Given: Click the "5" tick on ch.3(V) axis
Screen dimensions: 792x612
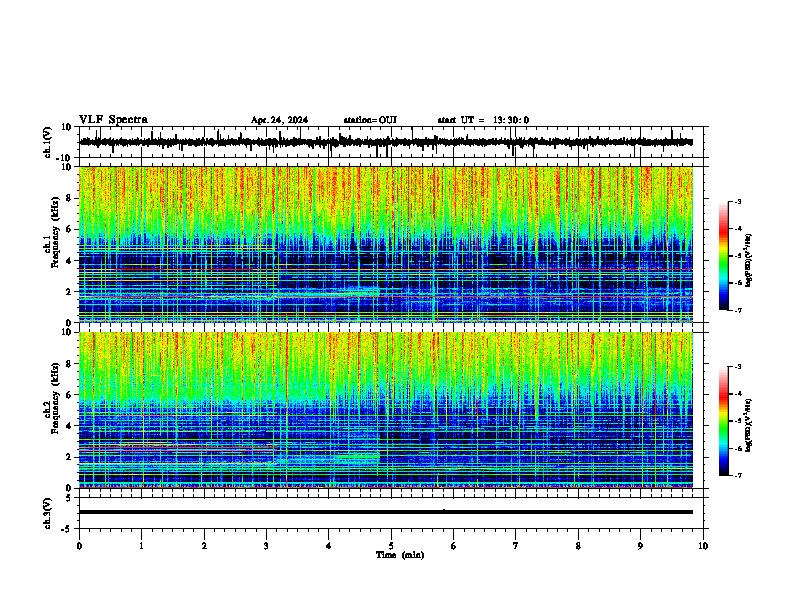Looking at the screenshot, I should pyautogui.click(x=69, y=497).
